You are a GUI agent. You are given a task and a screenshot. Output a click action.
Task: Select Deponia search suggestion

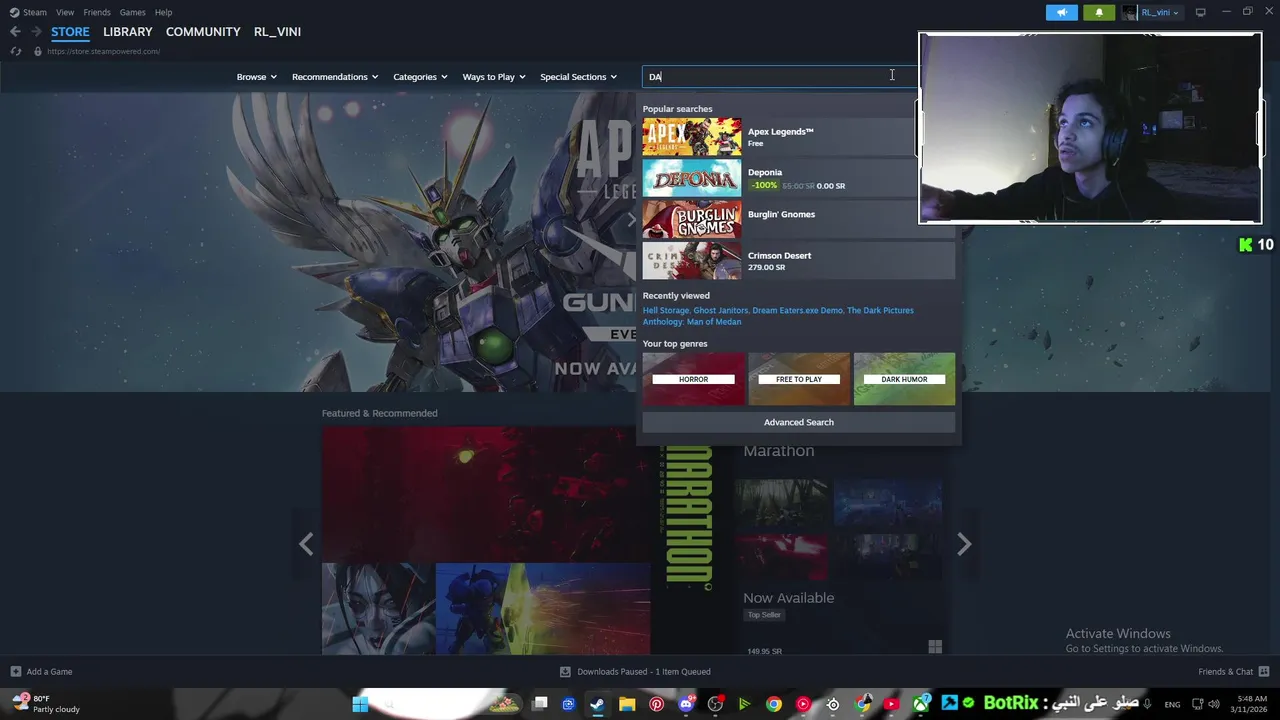[x=798, y=178]
